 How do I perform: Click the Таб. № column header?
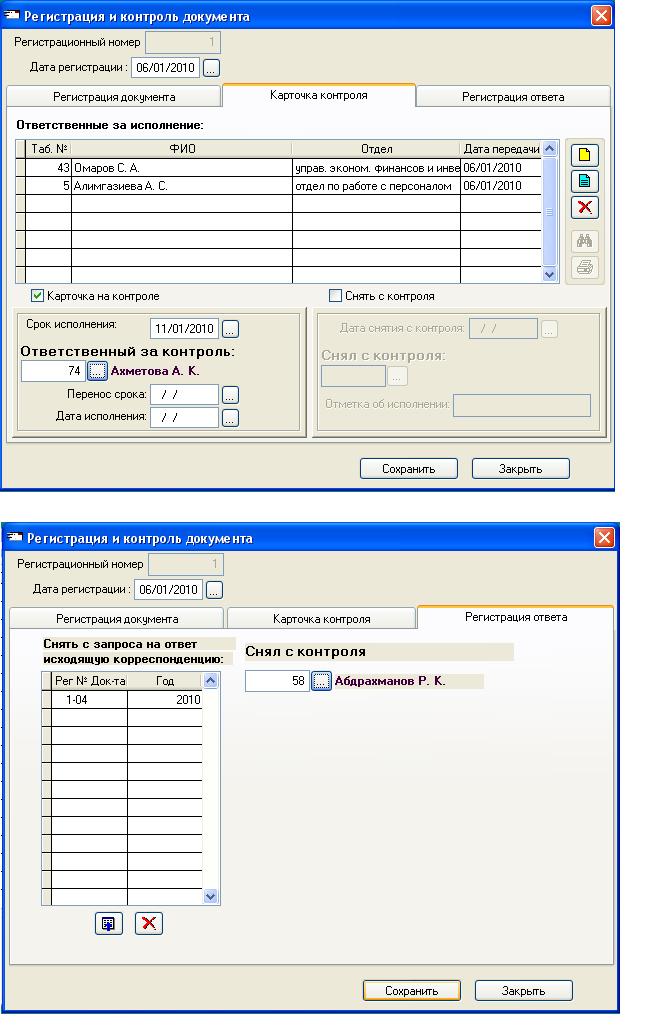49,149
